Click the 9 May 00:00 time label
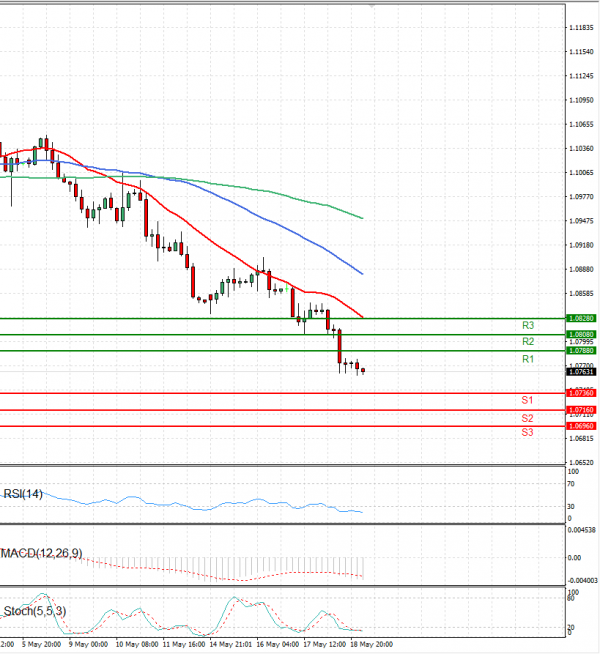This screenshot has height=654, width=600. click(x=88, y=644)
